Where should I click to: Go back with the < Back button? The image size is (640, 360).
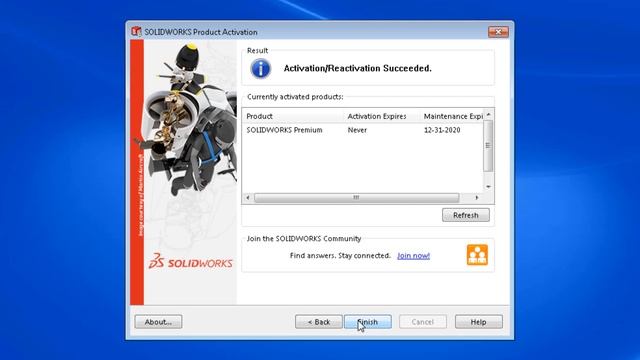(x=319, y=322)
